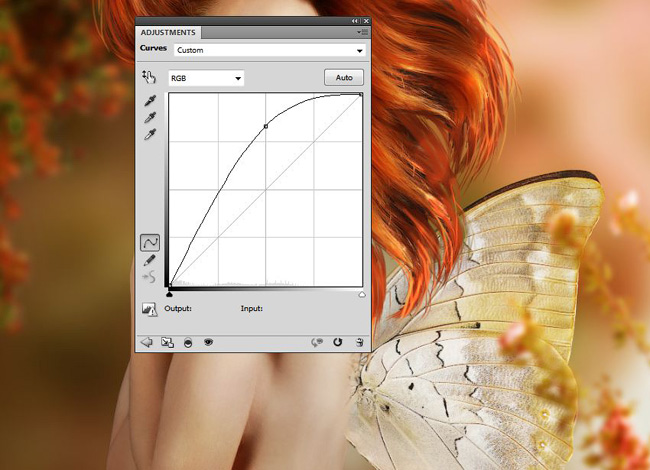Click the Curves label
This screenshot has width=650, height=470.
pos(153,48)
